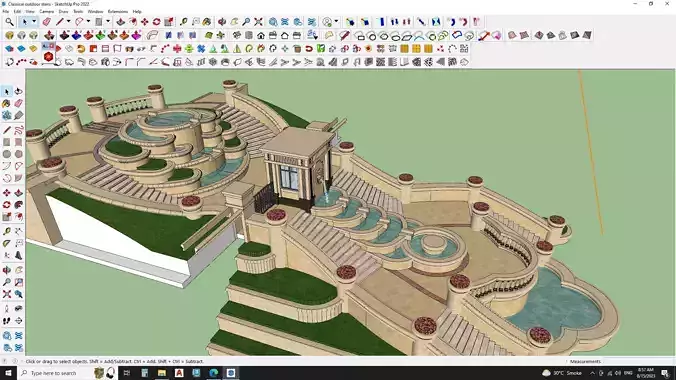Activate the 3D Text tool
The height and width of the screenshot is (380, 676).
[18, 255]
